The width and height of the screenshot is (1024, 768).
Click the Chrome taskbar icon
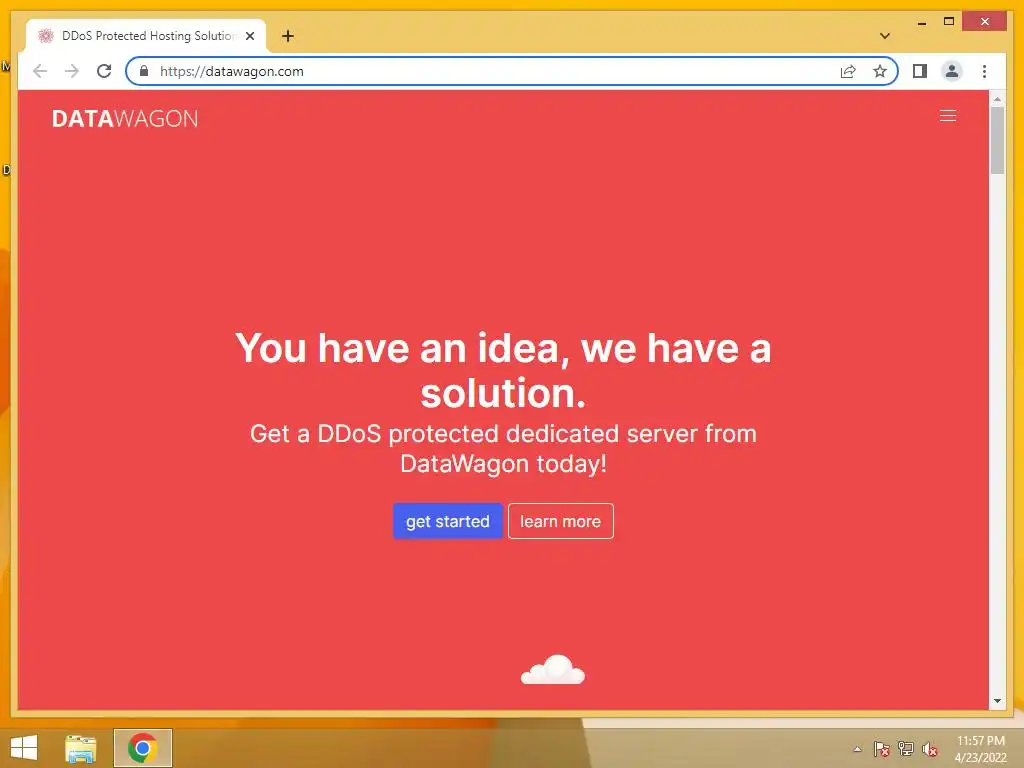pyautogui.click(x=142, y=748)
